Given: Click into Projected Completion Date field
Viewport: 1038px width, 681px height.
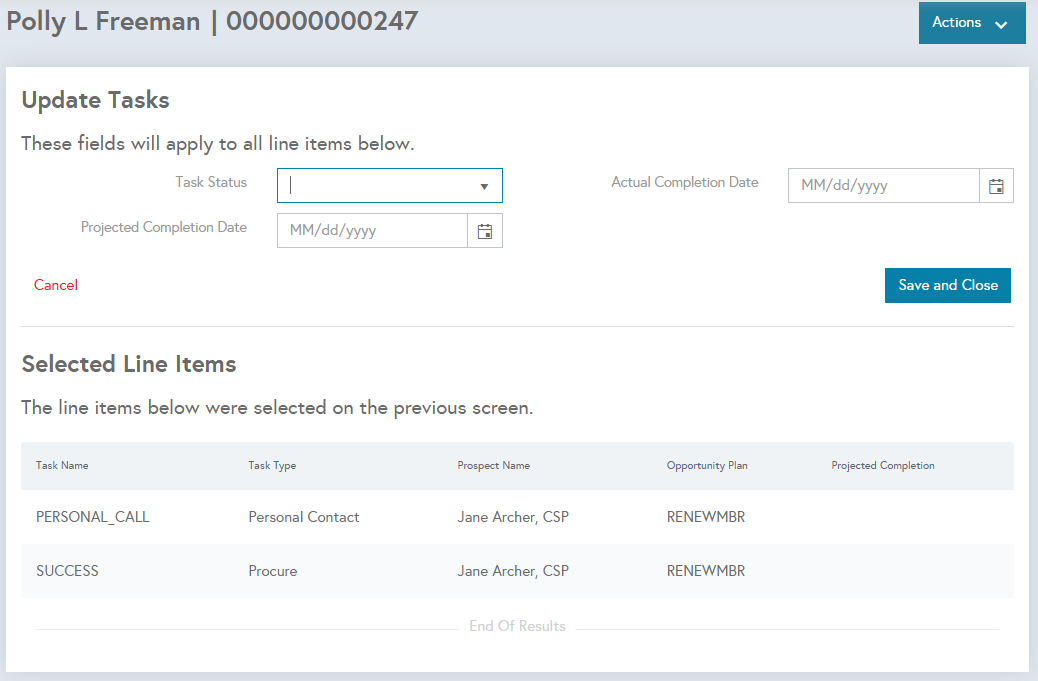Looking at the screenshot, I should click(x=373, y=231).
